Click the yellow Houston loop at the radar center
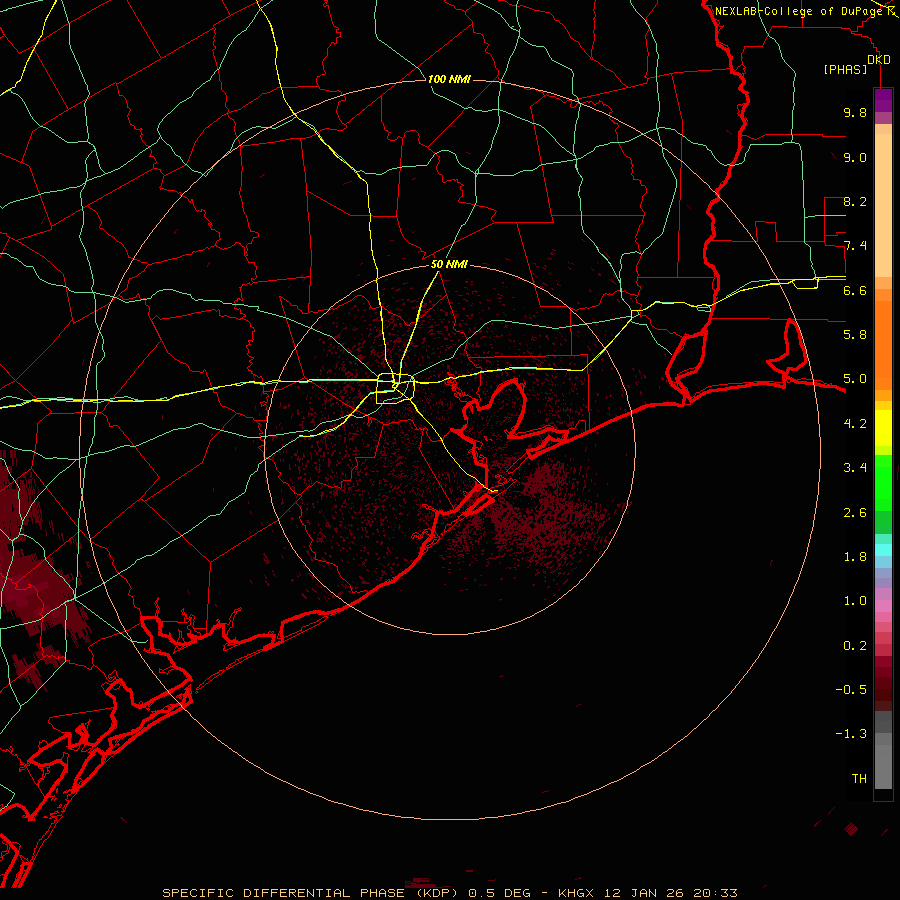 point(395,389)
